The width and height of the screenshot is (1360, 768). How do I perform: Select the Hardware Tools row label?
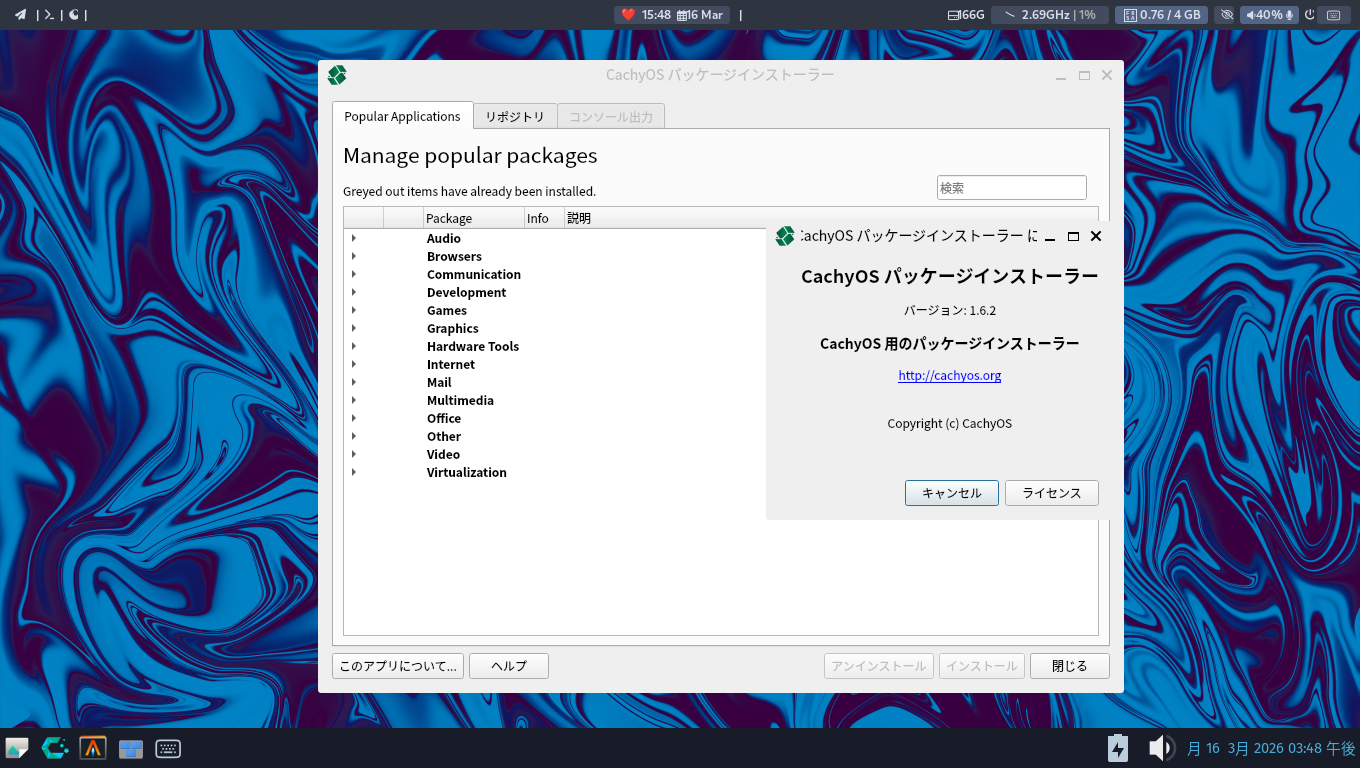473,346
